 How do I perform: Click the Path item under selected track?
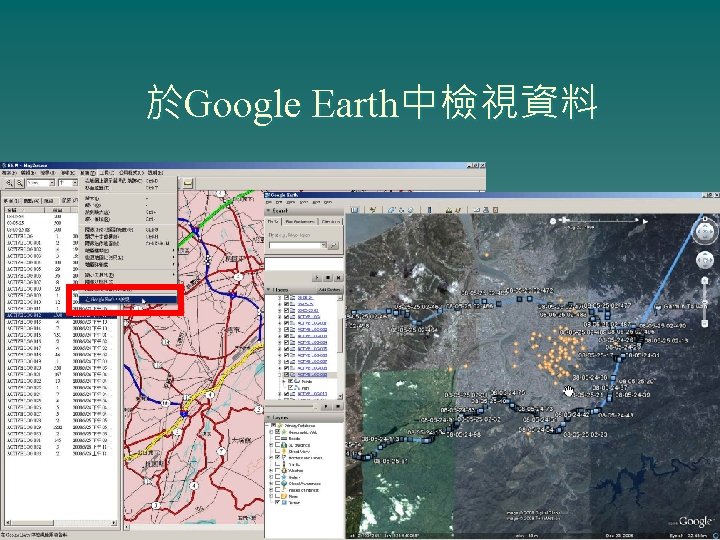(306, 388)
